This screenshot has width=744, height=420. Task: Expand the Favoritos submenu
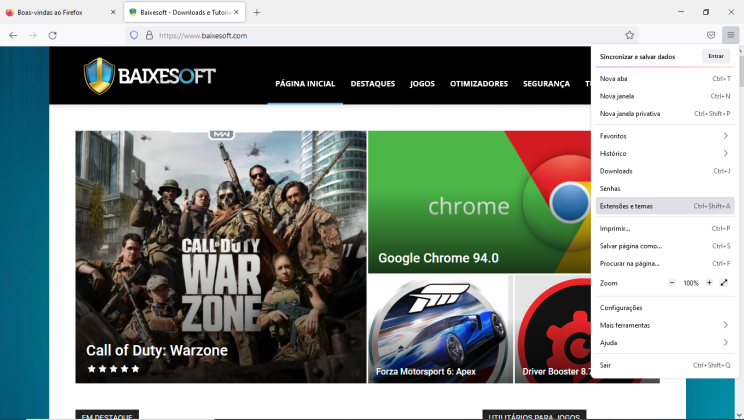[665, 136]
